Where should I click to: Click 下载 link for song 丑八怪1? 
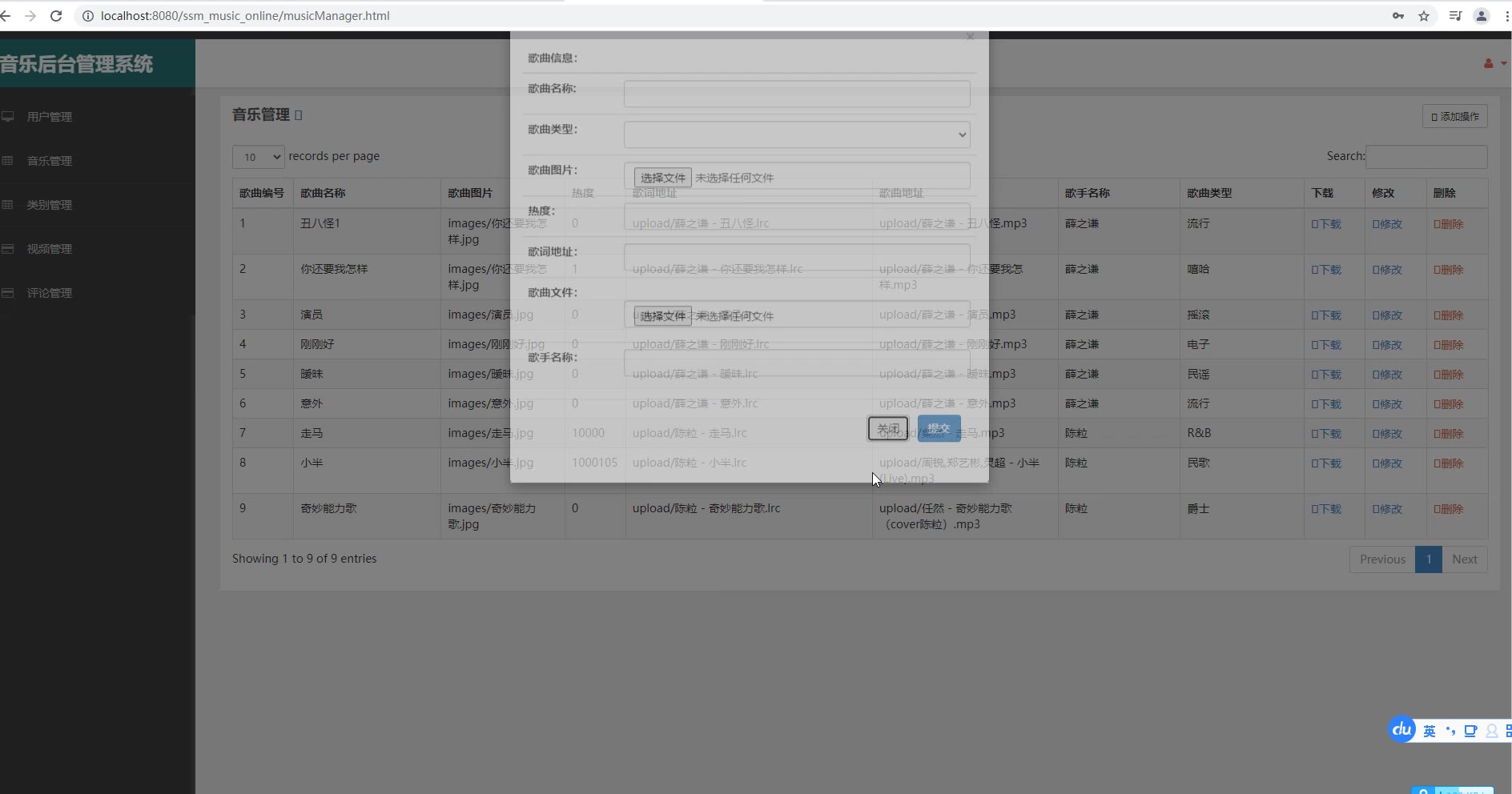tap(1326, 224)
